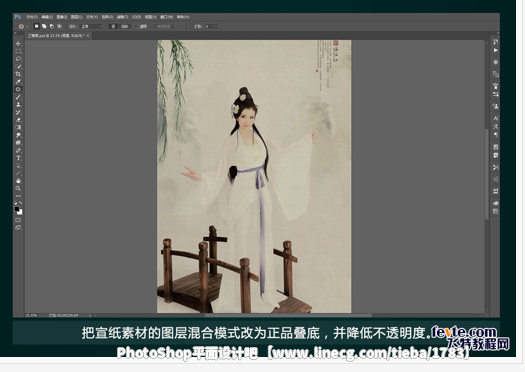Click the background color swatch
The width and height of the screenshot is (525, 372).
coord(20,212)
